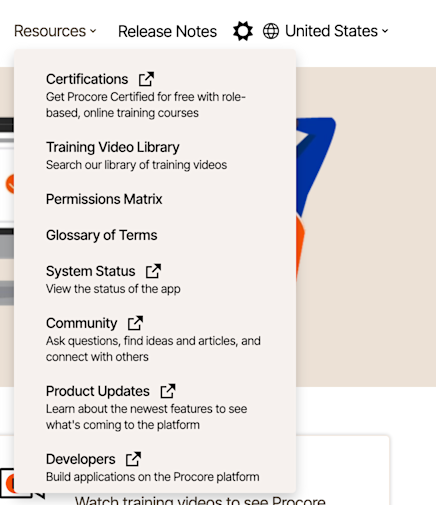
Task: Open Glossary of Terms
Action: point(101,235)
